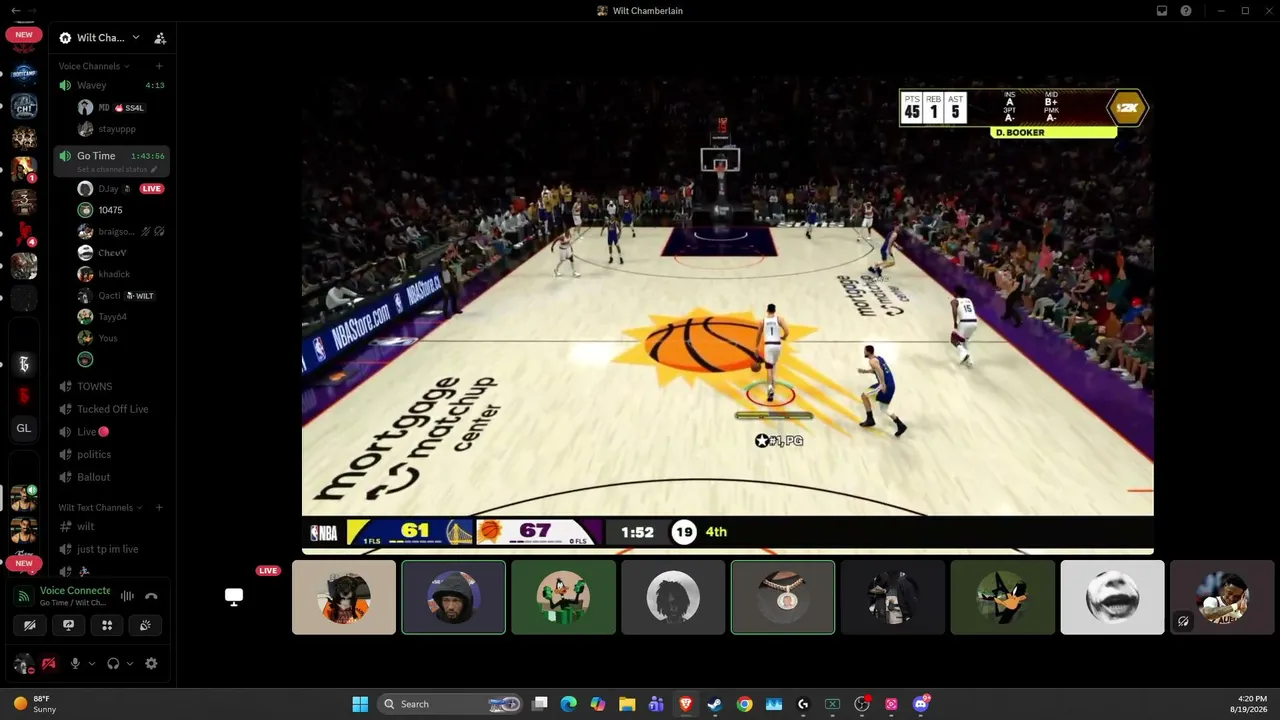Select the hooded man participant thumbnail
This screenshot has width=1280, height=720.
453,597
